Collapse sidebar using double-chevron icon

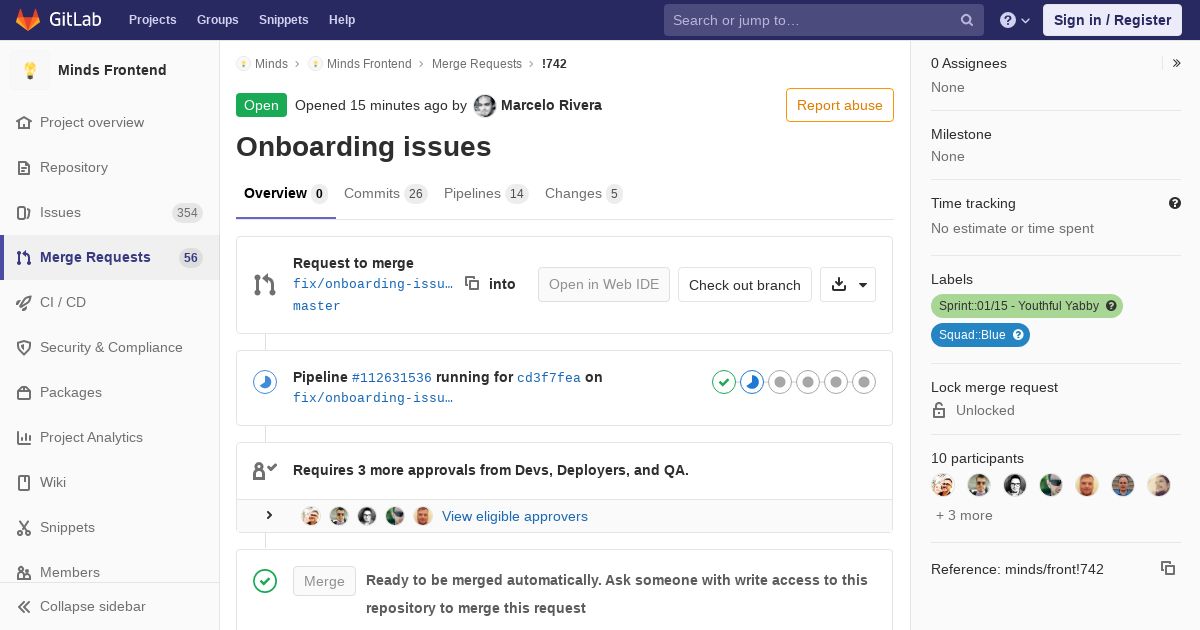(24, 606)
